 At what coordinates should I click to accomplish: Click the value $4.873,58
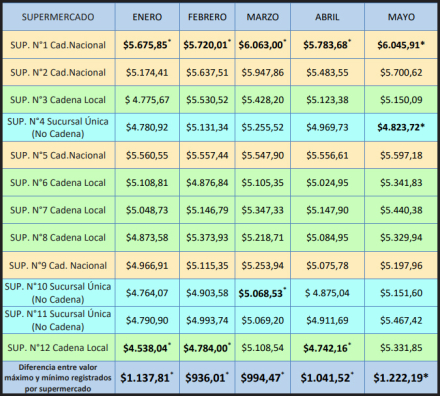[147, 237]
